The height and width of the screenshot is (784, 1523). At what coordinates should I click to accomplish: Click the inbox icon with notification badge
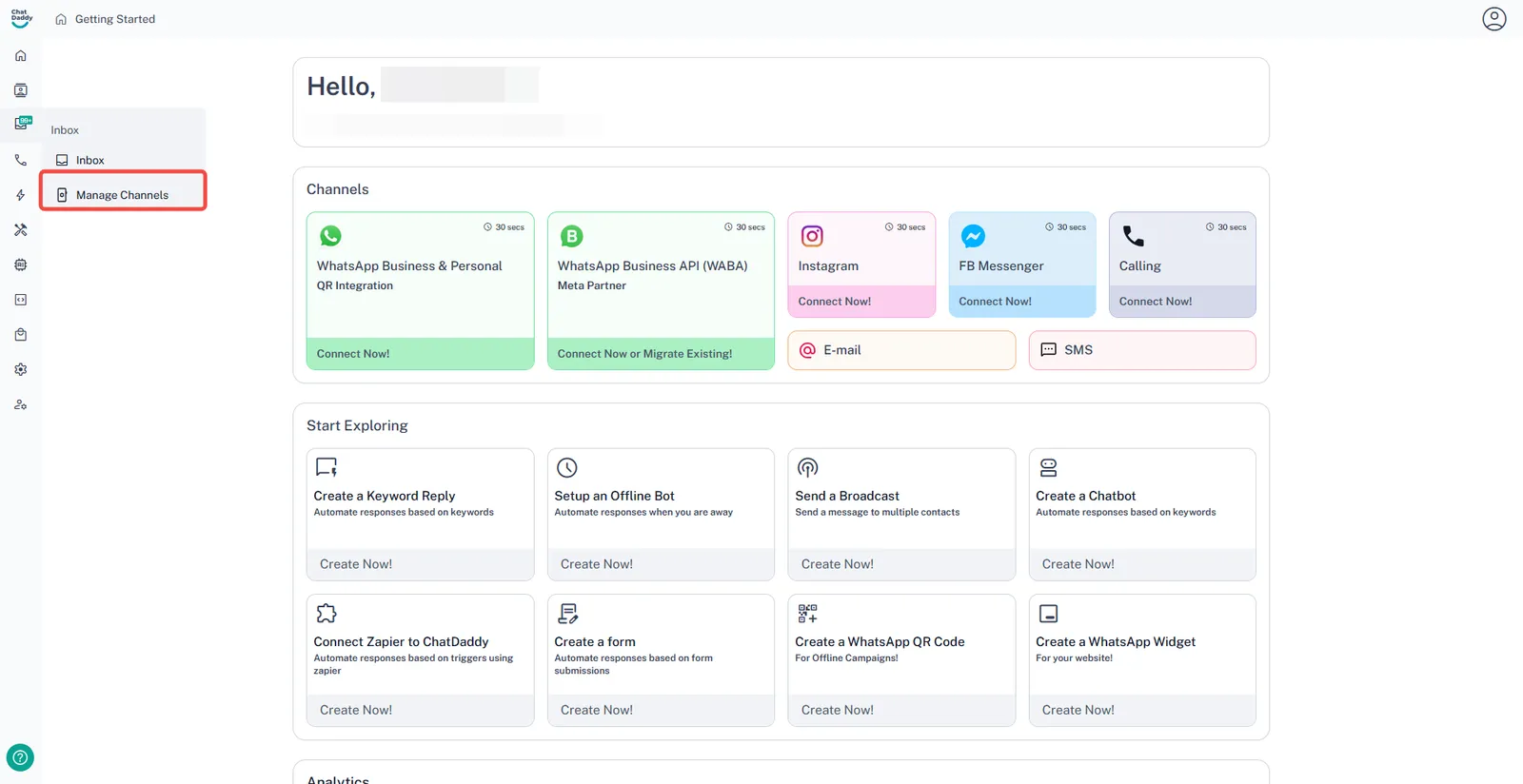pos(22,124)
